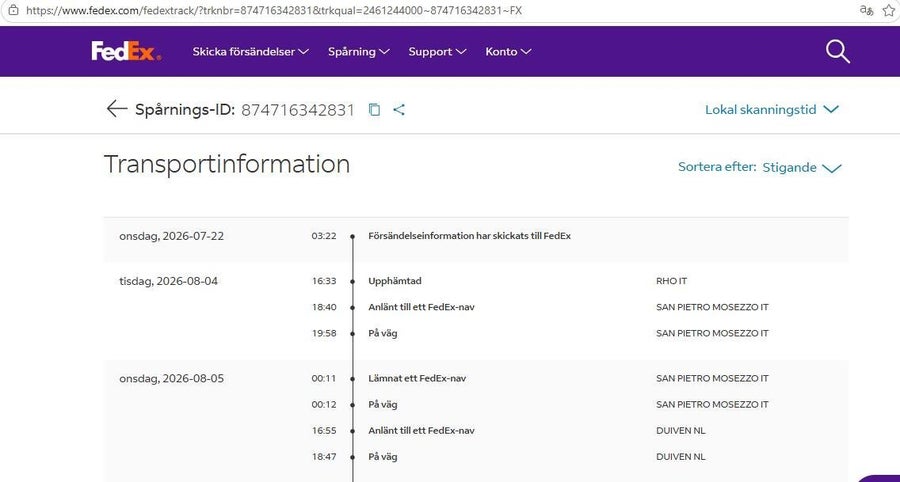Click På väg entry at 00:12
Viewport: 900px width, 482px height.
point(383,405)
